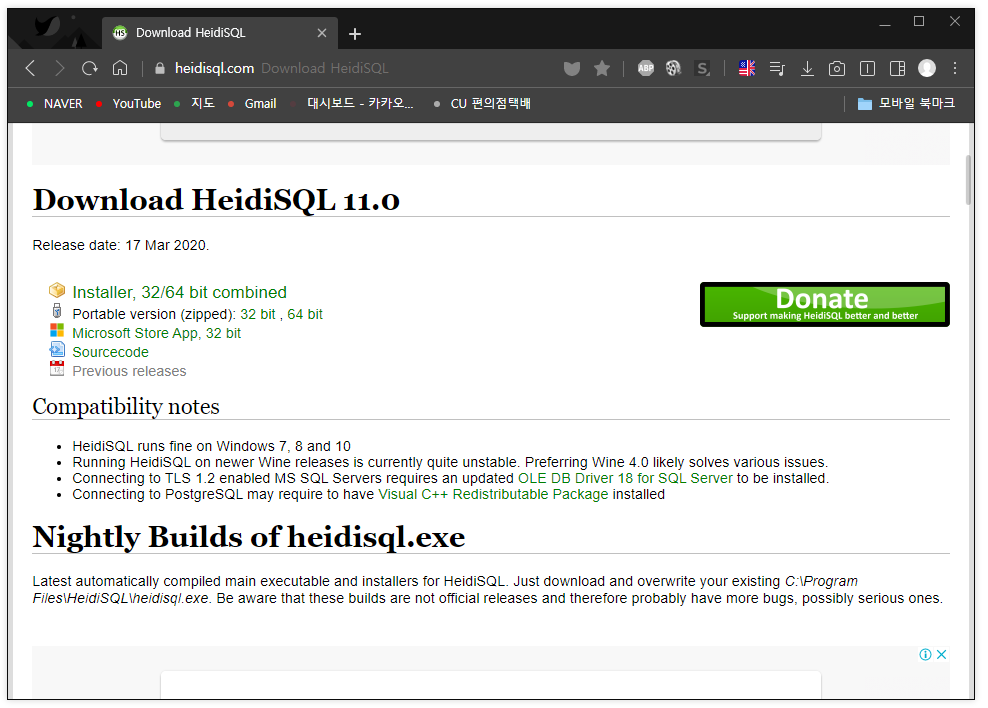Click Nightly Builds of heidisql.exe heading
988x708 pixels.
[x=249, y=537]
